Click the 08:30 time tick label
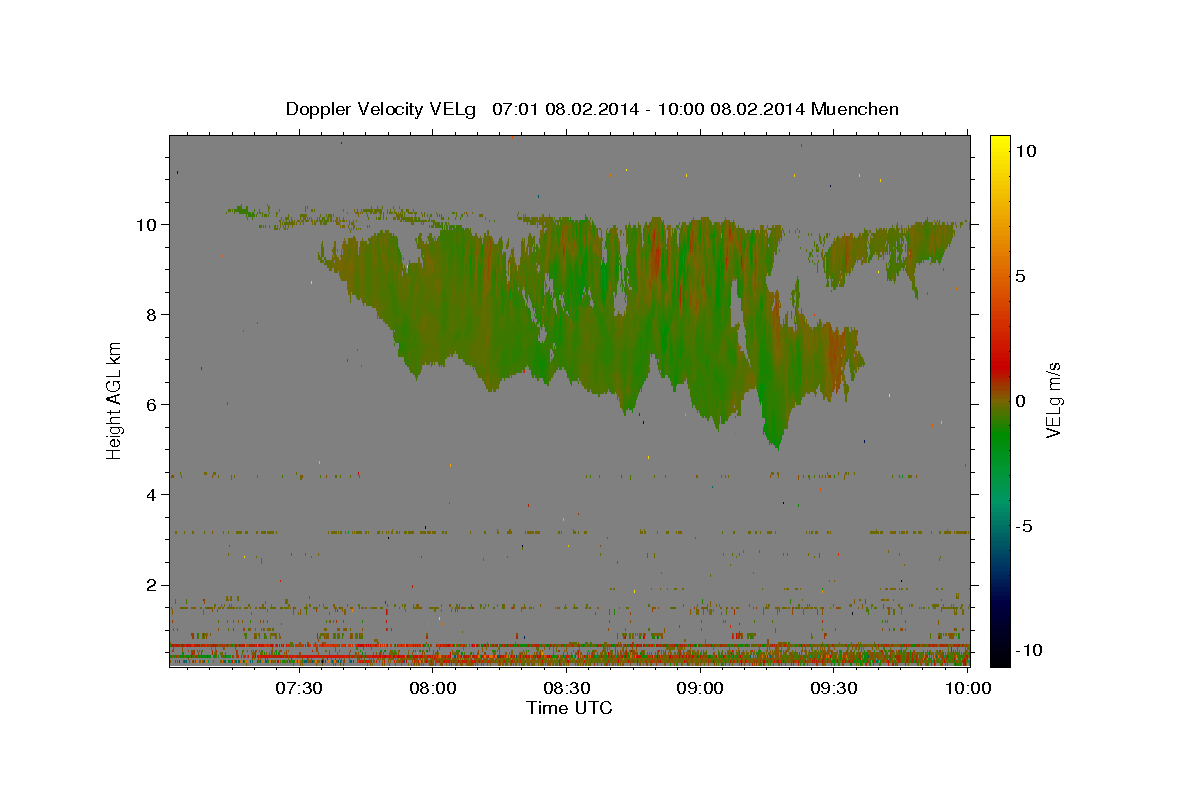The height and width of the screenshot is (800, 1200). point(566,688)
